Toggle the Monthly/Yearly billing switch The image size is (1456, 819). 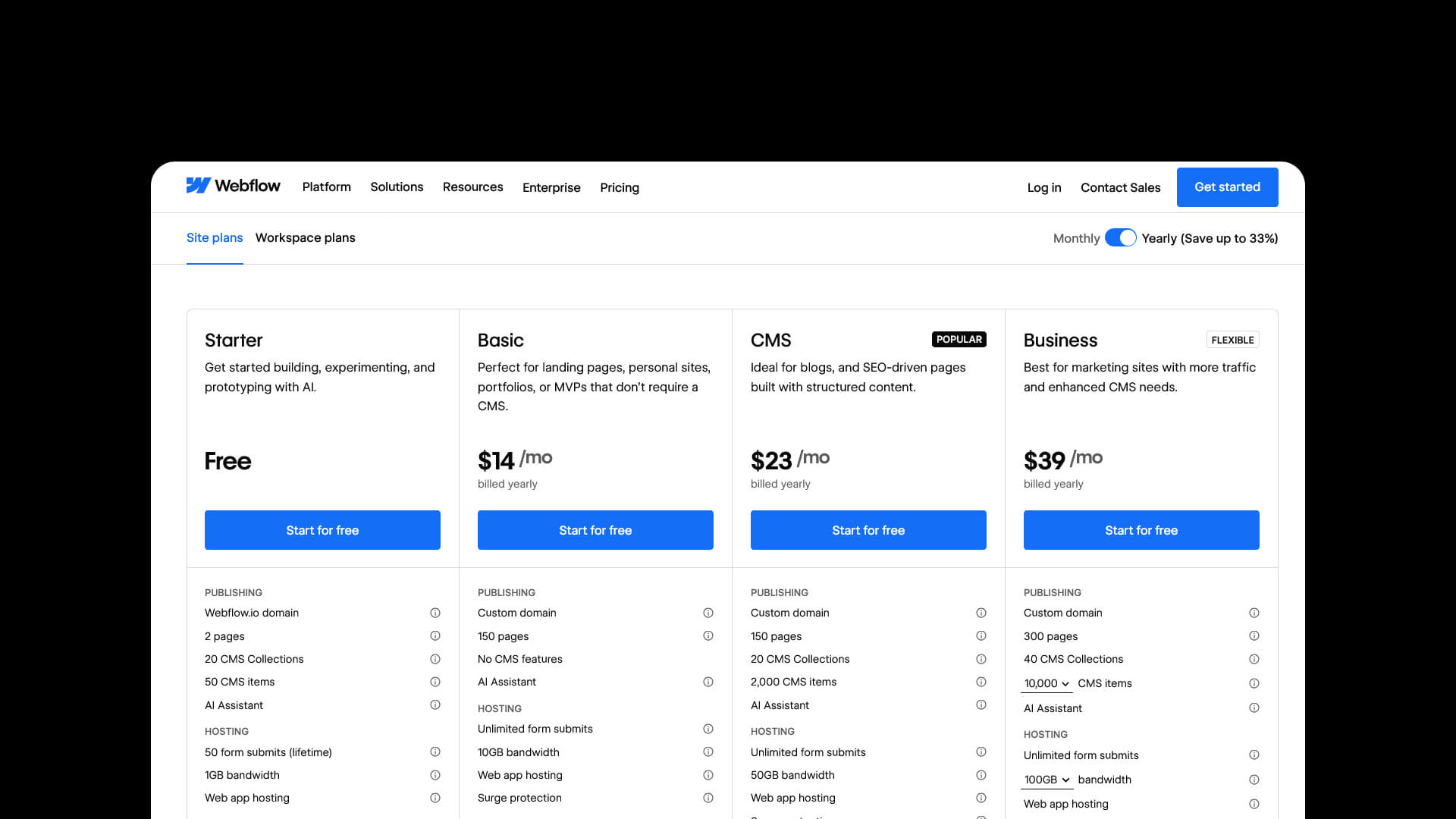pos(1120,238)
